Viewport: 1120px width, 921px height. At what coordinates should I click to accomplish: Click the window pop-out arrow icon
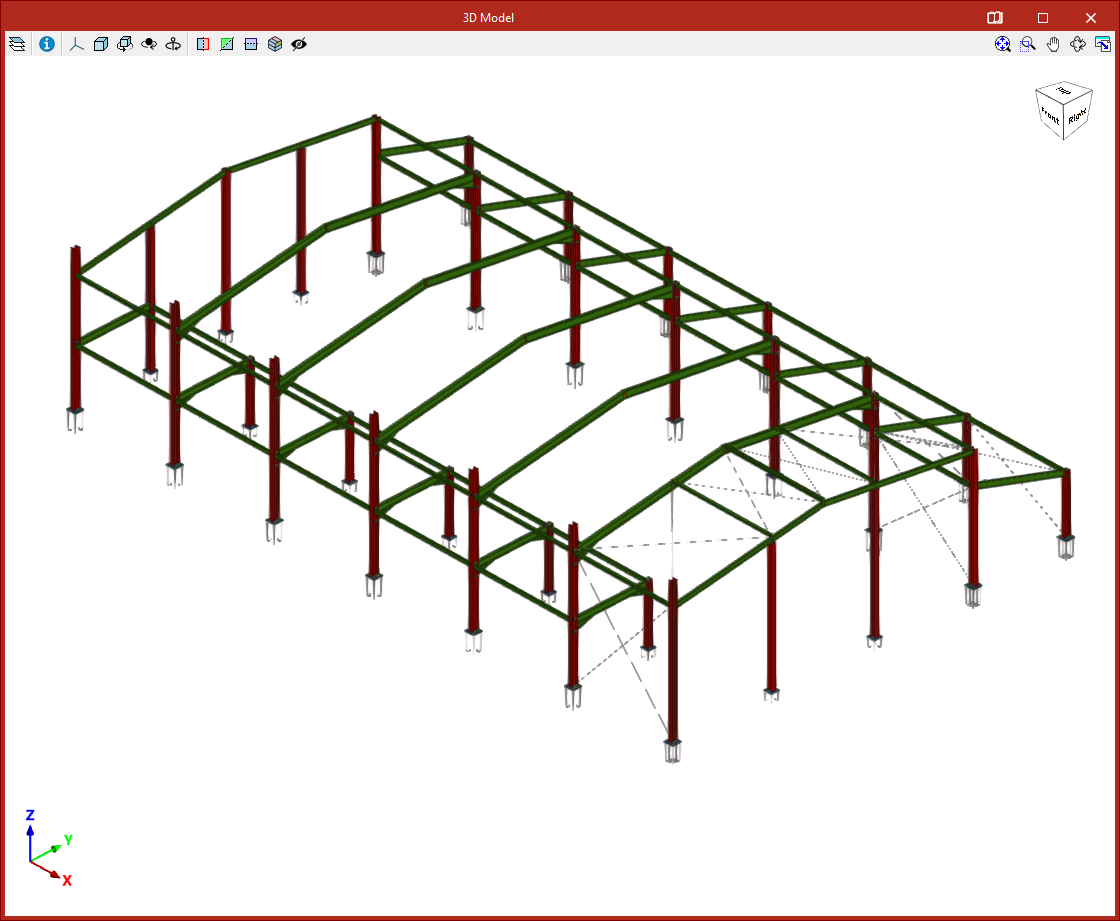[1103, 44]
